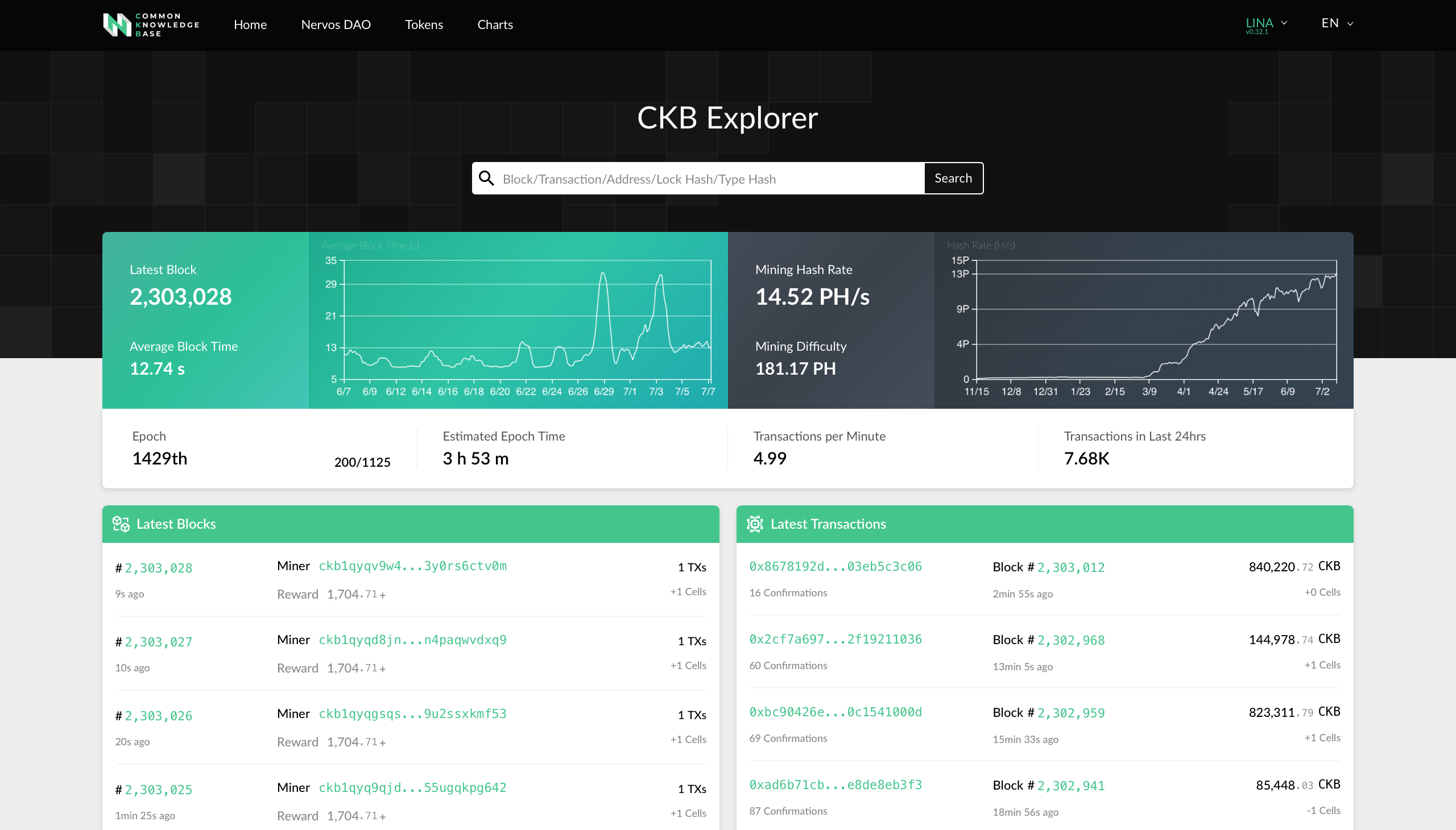1456x830 pixels.
Task: Click the Latest Blocks cube icon
Action: tap(121, 524)
